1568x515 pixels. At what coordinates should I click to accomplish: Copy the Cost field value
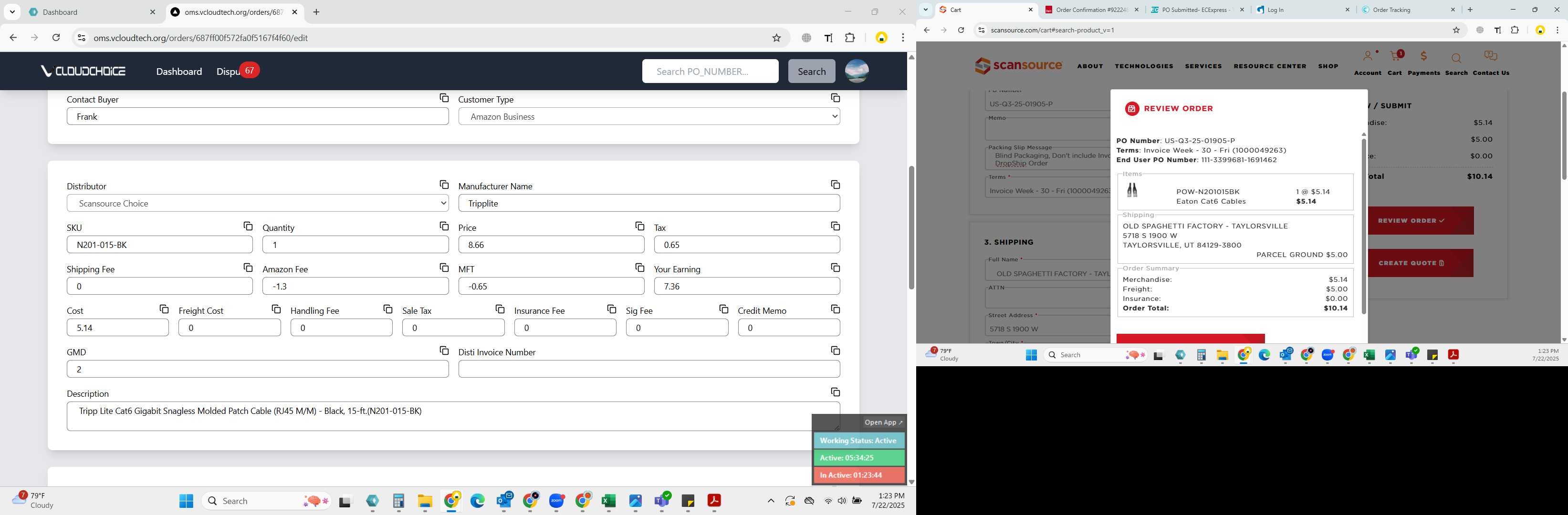click(164, 309)
